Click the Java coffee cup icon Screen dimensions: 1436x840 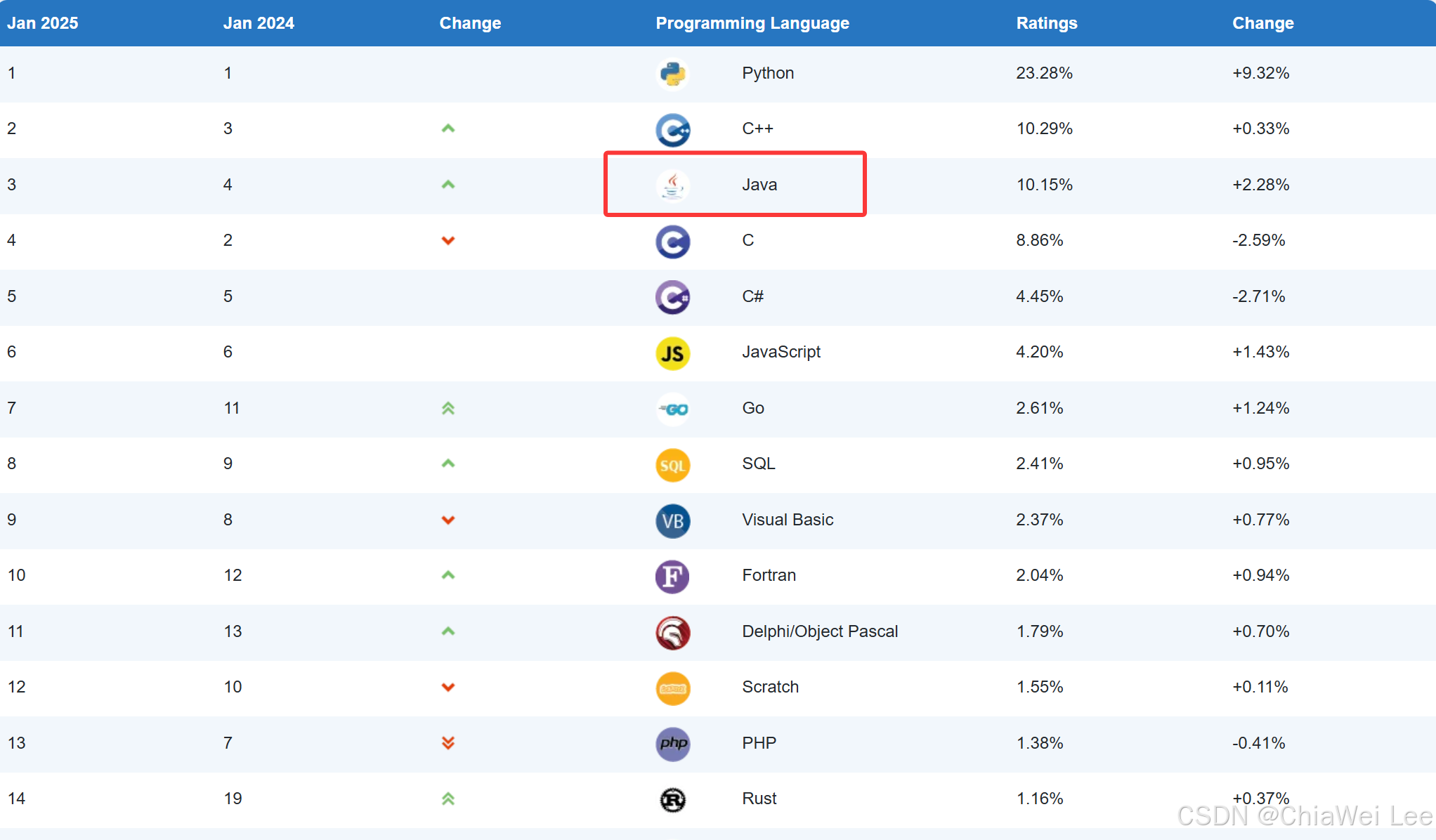point(672,185)
